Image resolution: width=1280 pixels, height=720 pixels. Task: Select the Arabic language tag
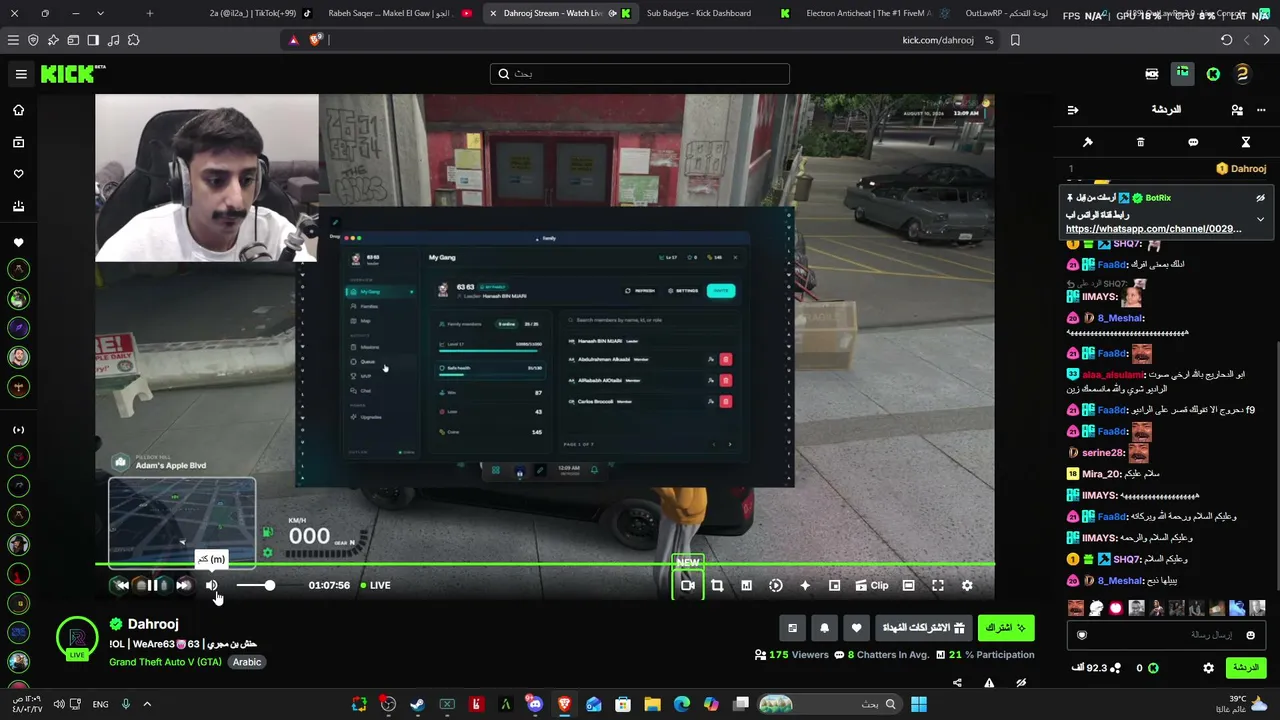pos(247,662)
